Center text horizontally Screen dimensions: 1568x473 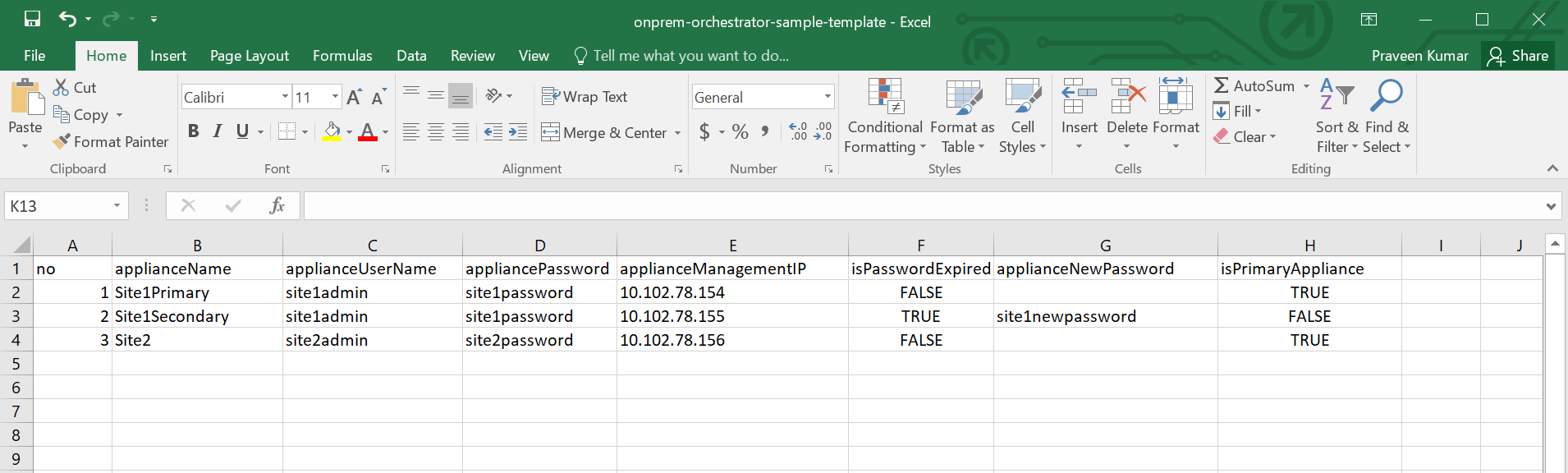coord(436,132)
